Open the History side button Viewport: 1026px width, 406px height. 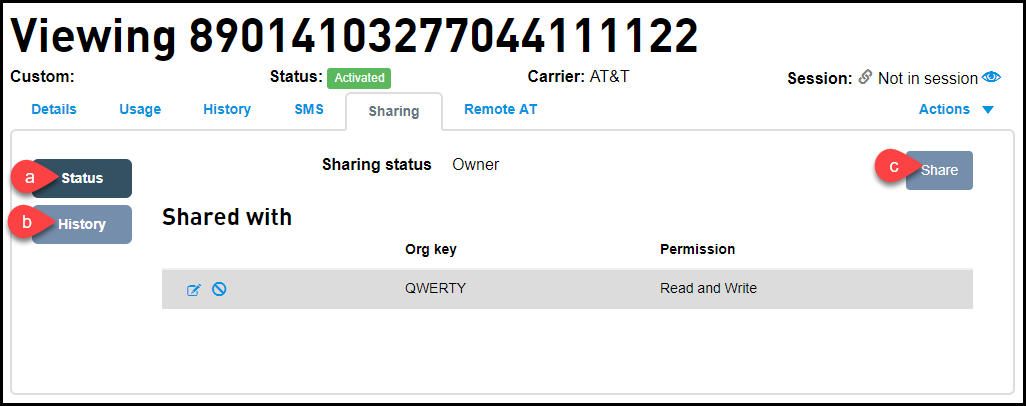(x=82, y=224)
